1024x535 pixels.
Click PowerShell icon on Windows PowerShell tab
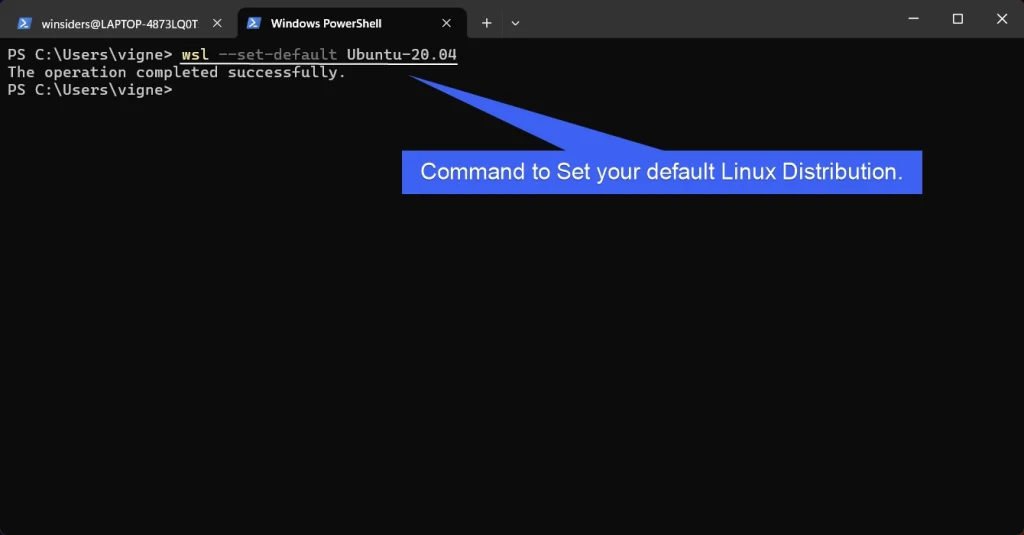click(254, 24)
